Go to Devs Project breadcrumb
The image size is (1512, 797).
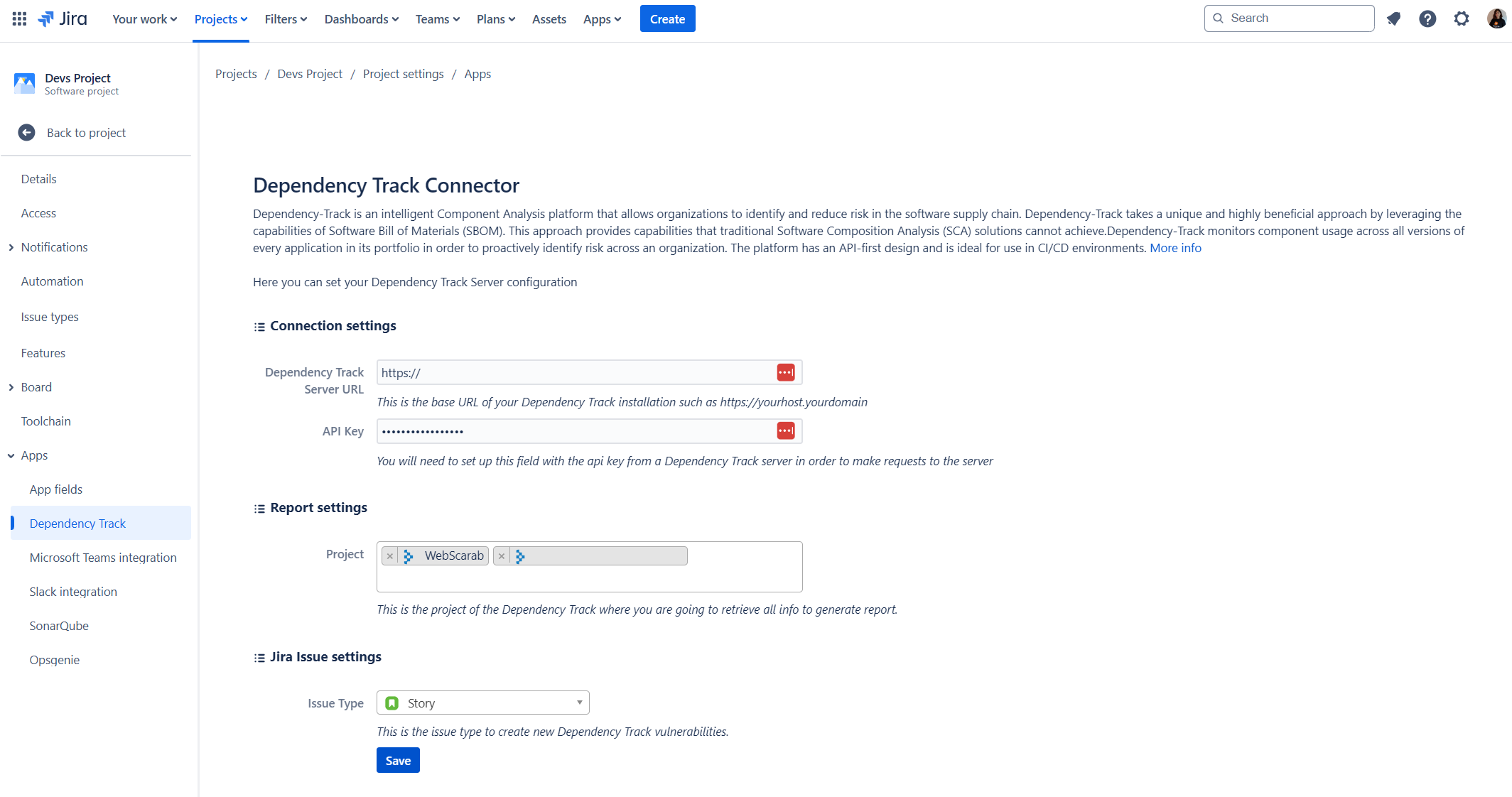pos(310,74)
